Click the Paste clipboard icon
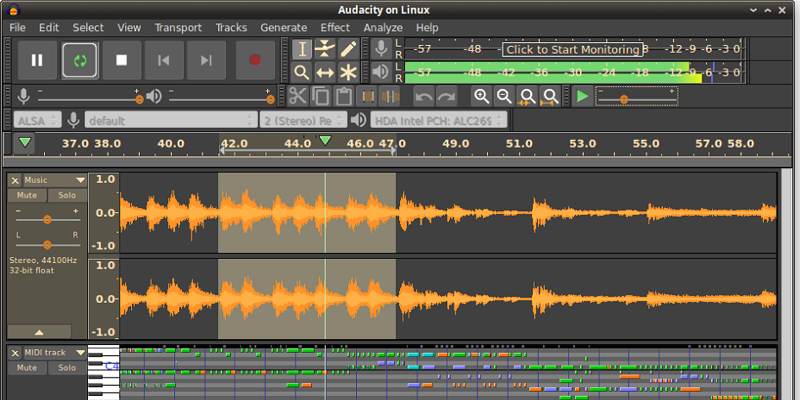800x400 pixels. 344,96
